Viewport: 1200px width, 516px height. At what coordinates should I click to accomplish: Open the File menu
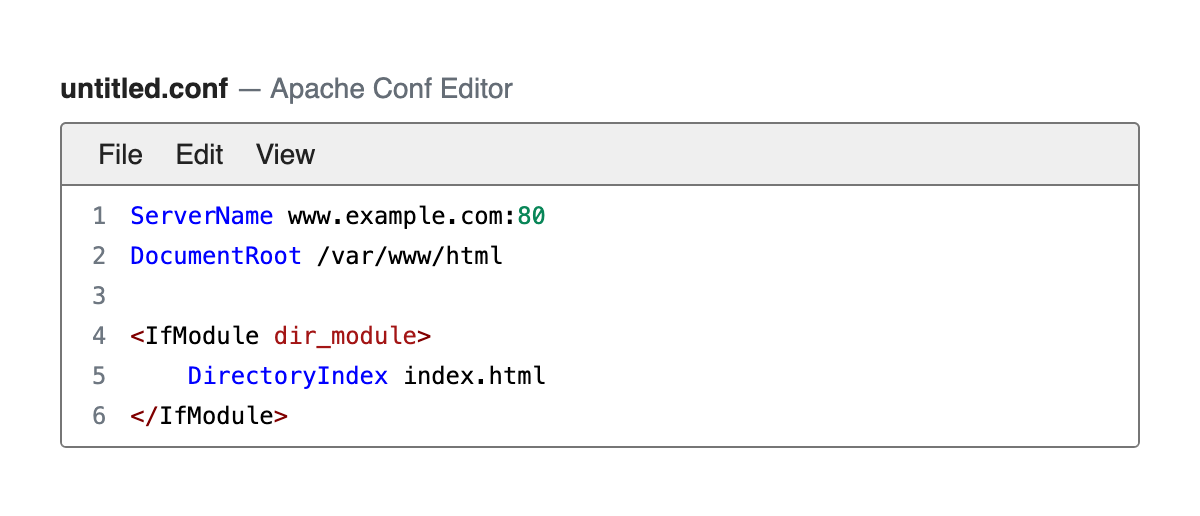tap(121, 155)
